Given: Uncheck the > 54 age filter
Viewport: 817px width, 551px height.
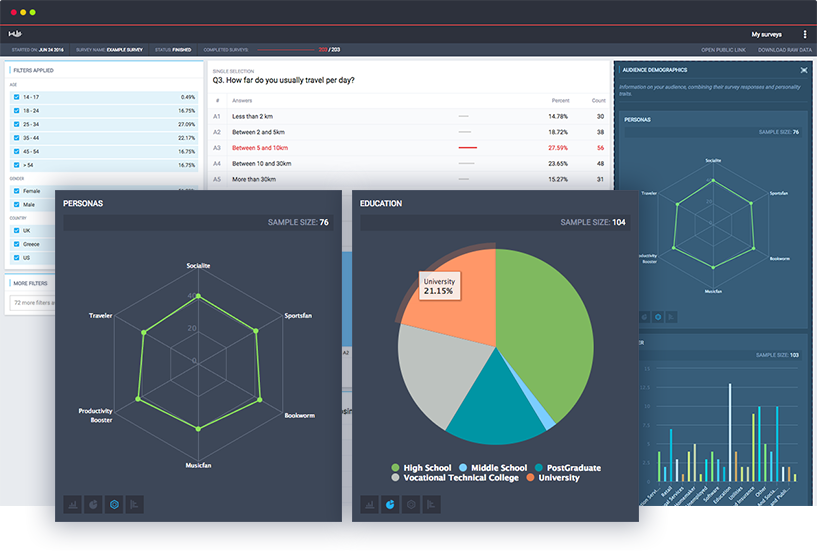Looking at the screenshot, I should [x=17, y=165].
